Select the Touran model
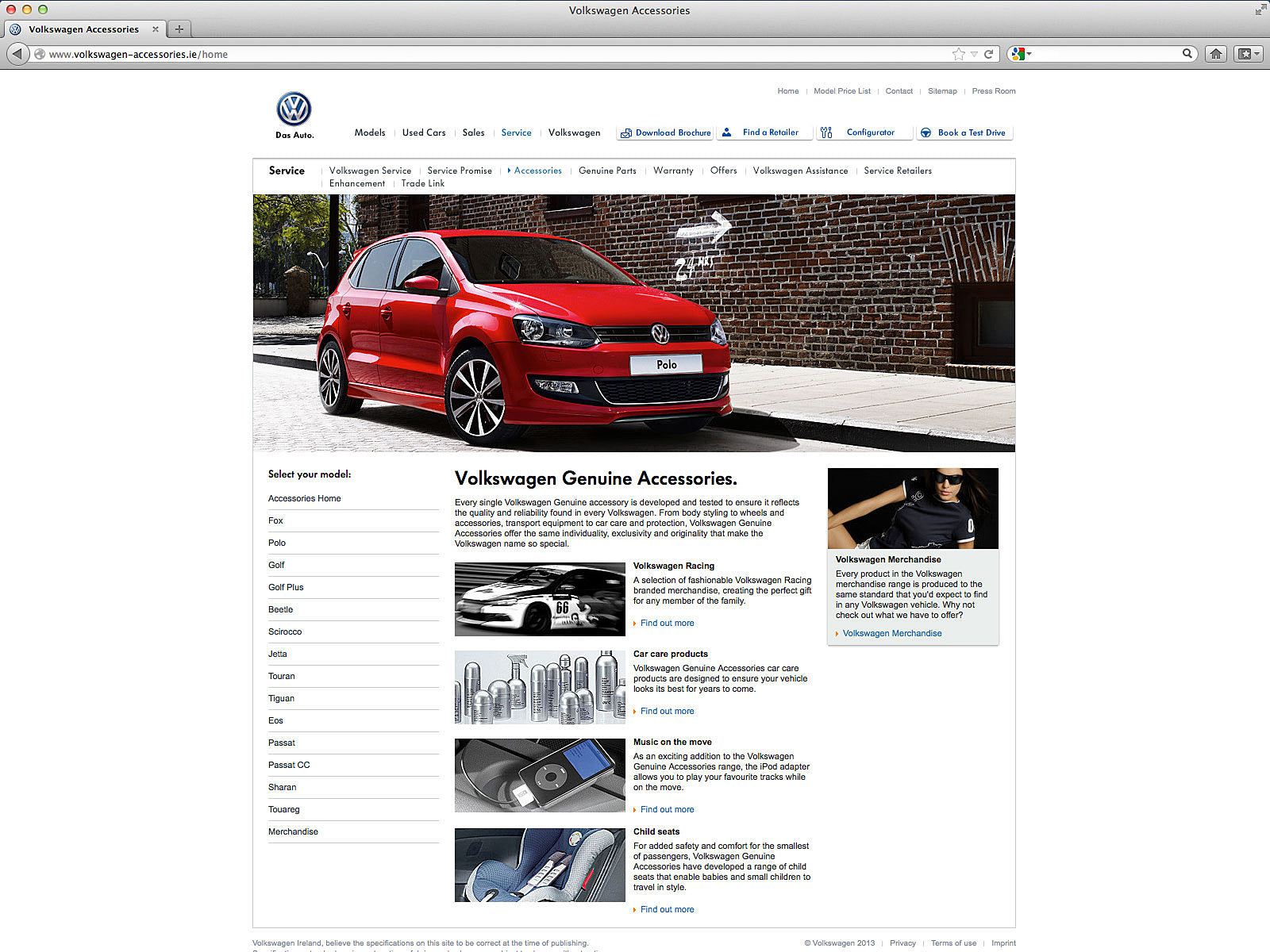This screenshot has width=1270, height=952. (x=281, y=676)
